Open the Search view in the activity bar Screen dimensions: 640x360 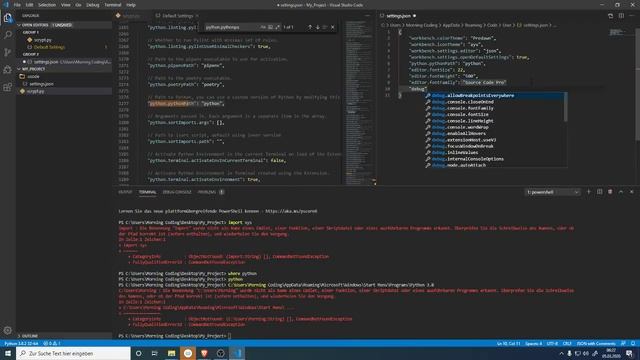(x=8, y=35)
